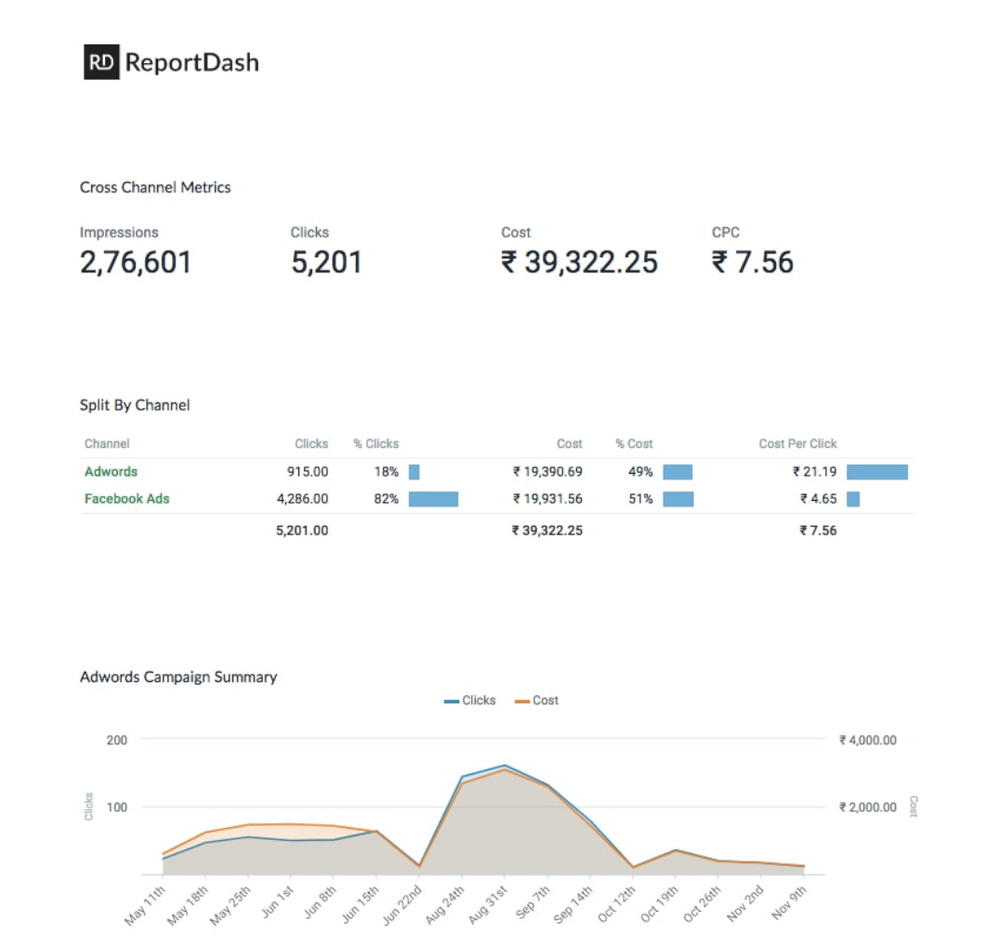Sort table by Cost Per Click header
This screenshot has height=944, width=1000.
coord(798,443)
